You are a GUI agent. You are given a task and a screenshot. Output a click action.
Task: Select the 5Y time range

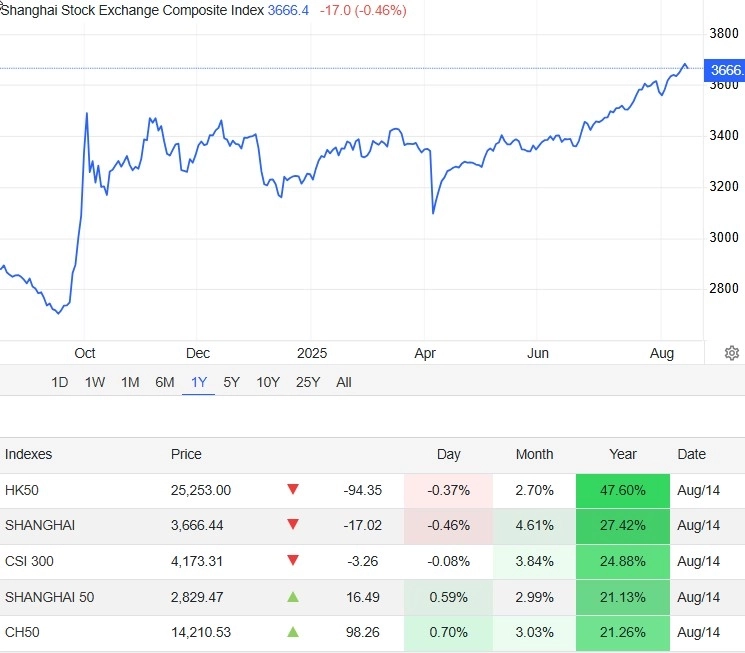click(232, 382)
